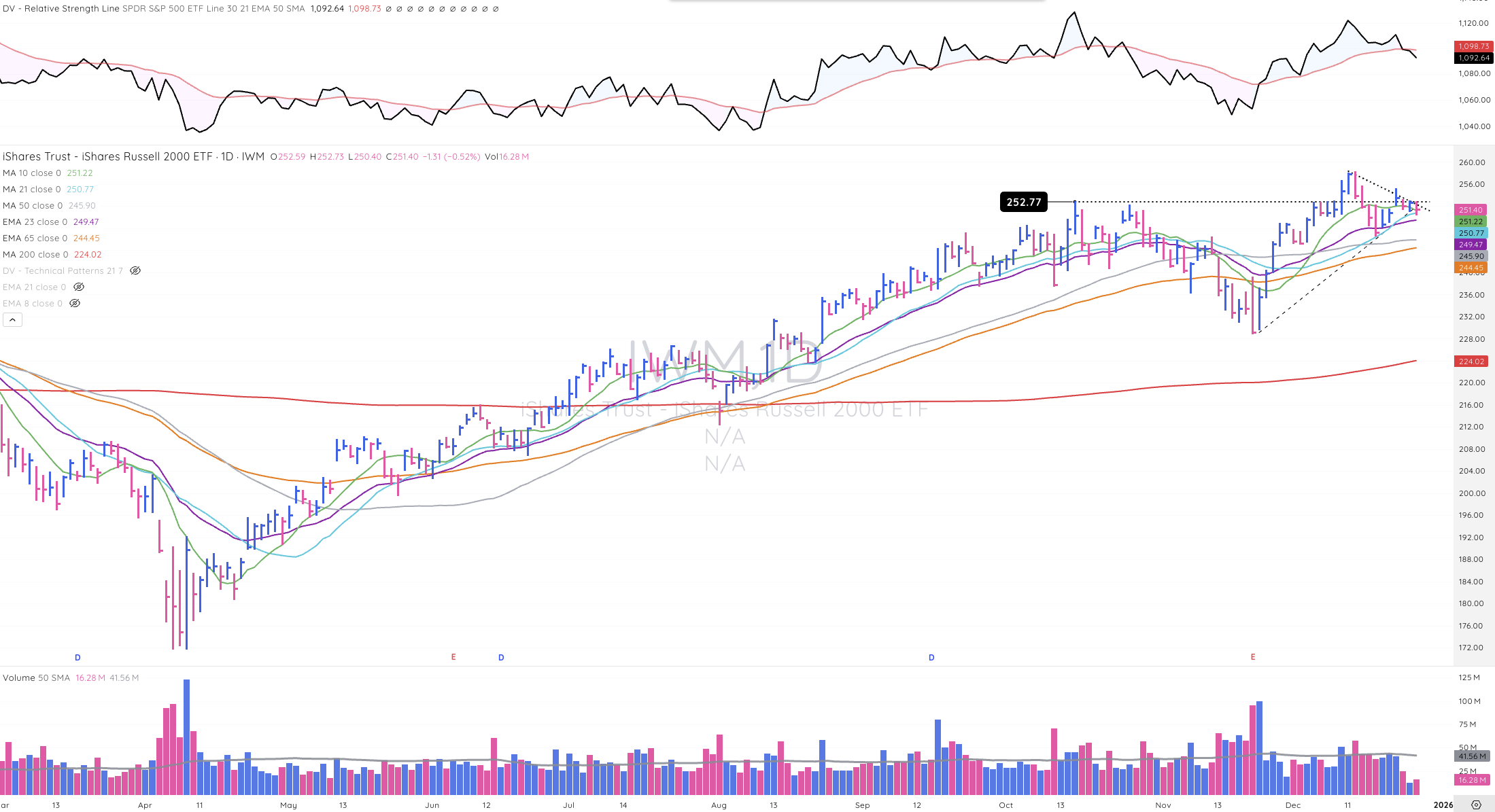Viewport: 1495px width, 812px height.
Task: Click the pink 251.40 current price tag
Action: click(x=1470, y=210)
